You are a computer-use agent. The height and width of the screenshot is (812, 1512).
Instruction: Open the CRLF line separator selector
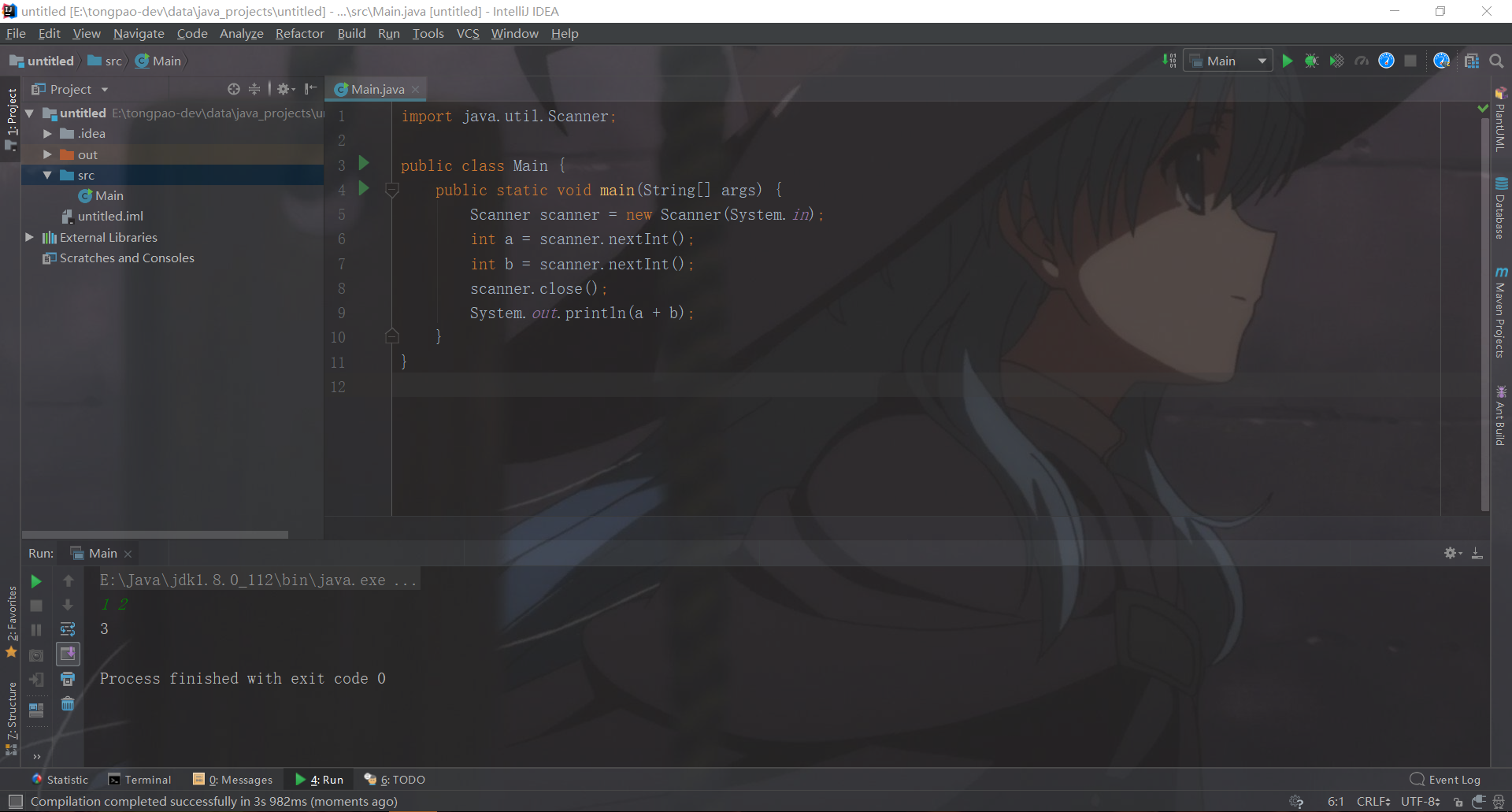[1373, 802]
